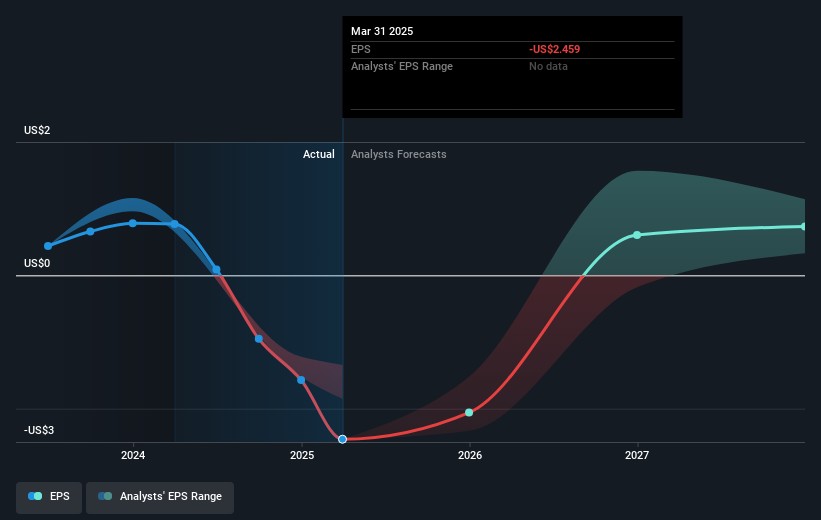Click the EPS legend dot icon
The width and height of the screenshot is (821, 520).
click(36, 496)
